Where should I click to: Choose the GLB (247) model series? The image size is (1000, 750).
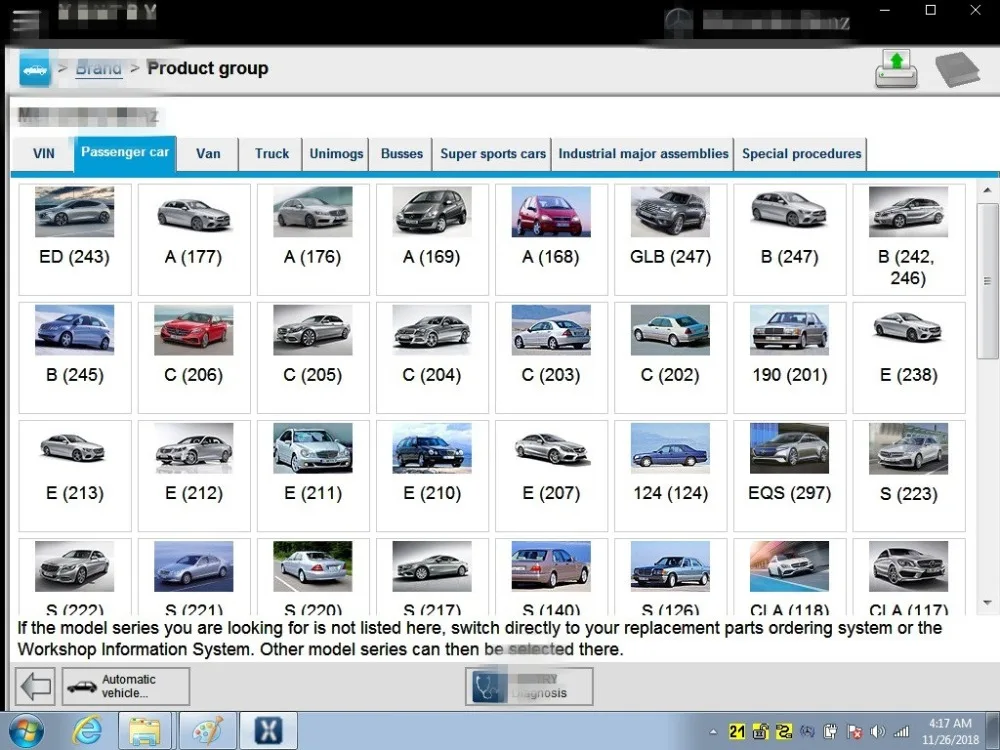pos(670,239)
